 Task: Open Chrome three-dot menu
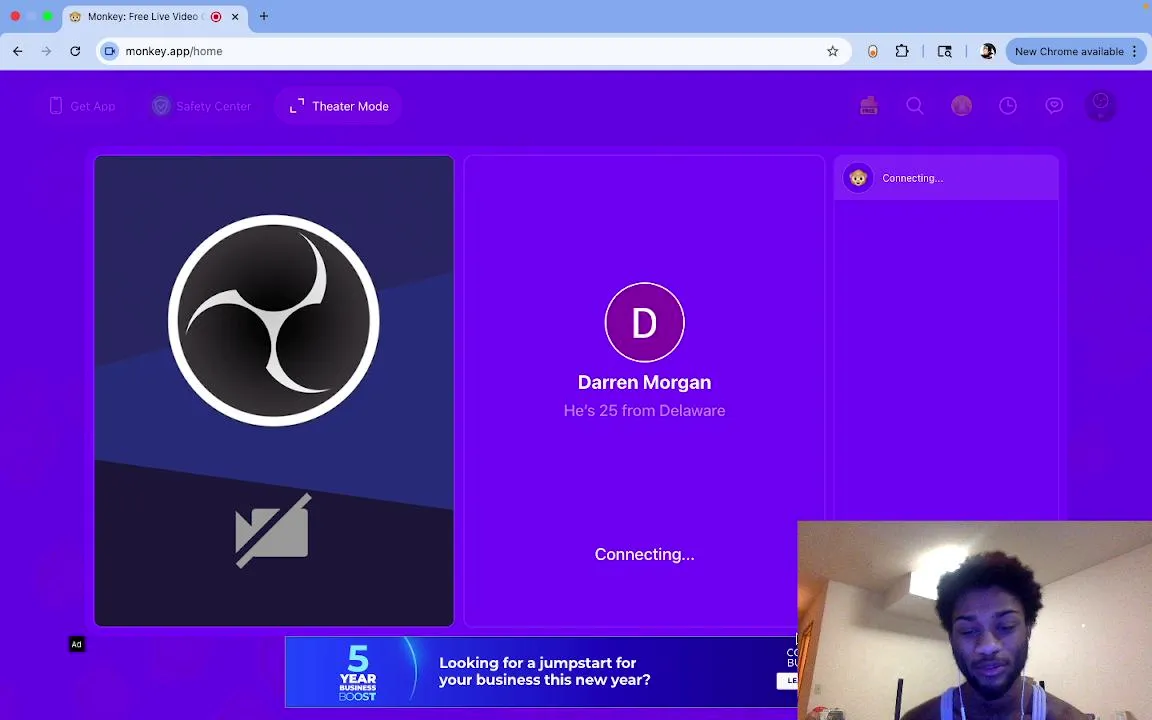pyautogui.click(x=1134, y=51)
